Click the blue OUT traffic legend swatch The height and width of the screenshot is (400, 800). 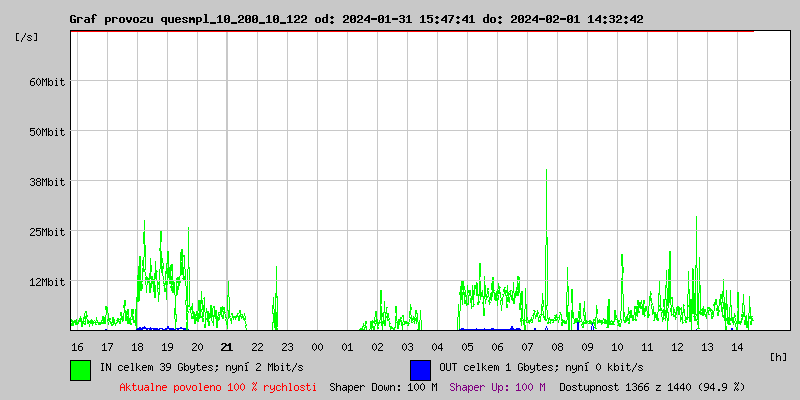pyautogui.click(x=420, y=369)
